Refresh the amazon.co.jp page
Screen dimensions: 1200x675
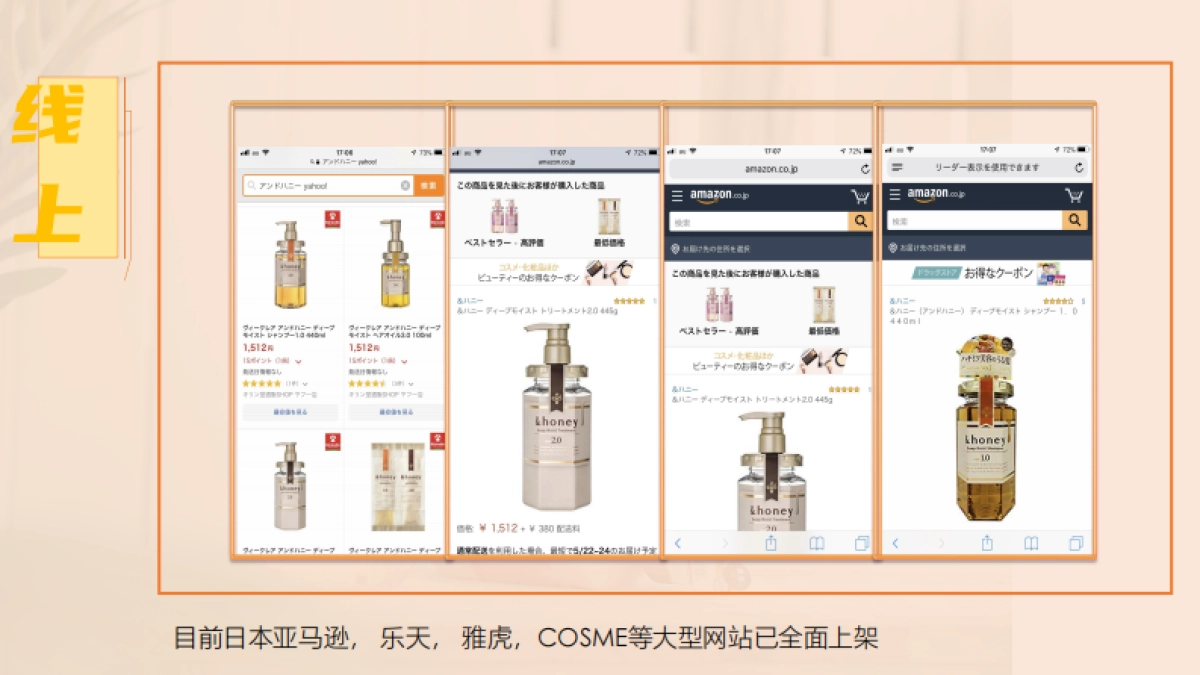tap(866, 169)
